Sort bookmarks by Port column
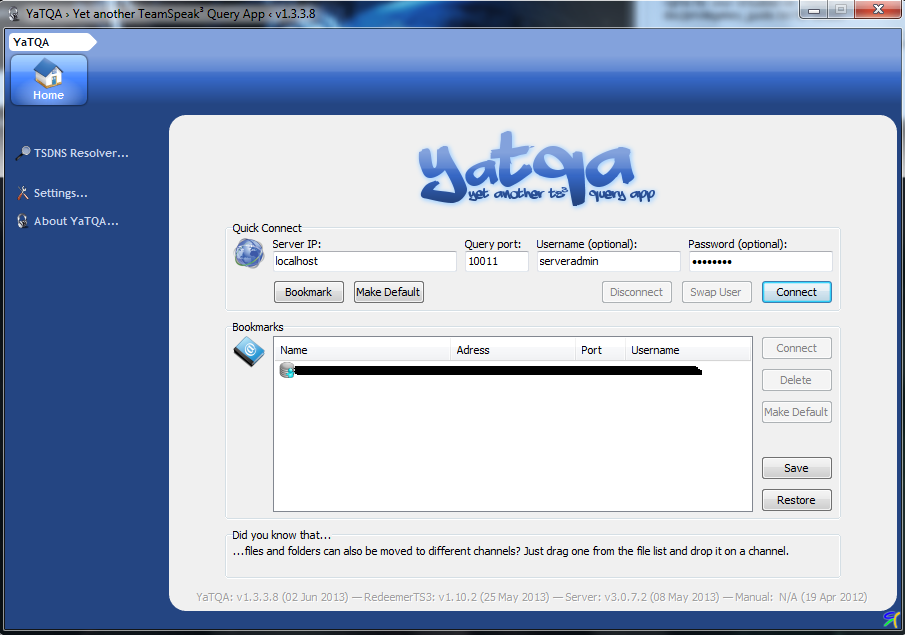This screenshot has height=635, width=905. (x=600, y=350)
